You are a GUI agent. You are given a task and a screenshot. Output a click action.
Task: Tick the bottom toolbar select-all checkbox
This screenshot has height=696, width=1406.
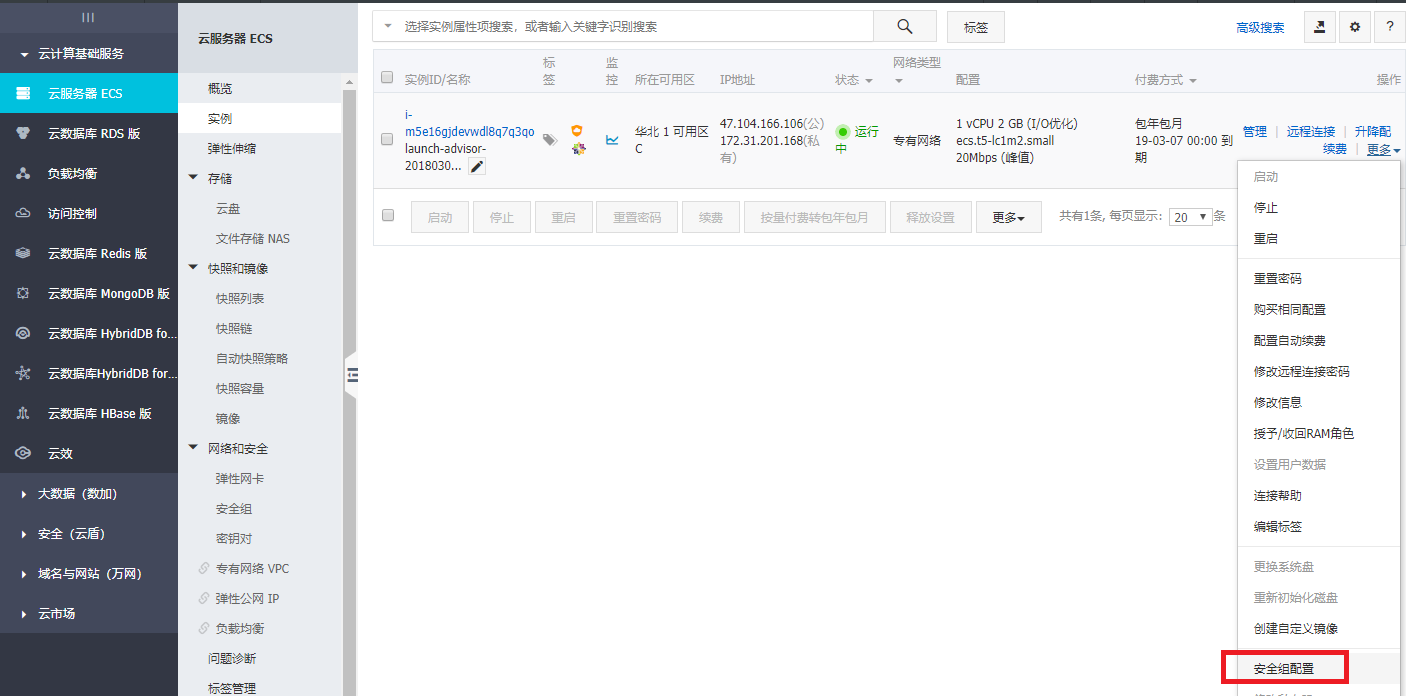pyautogui.click(x=388, y=215)
